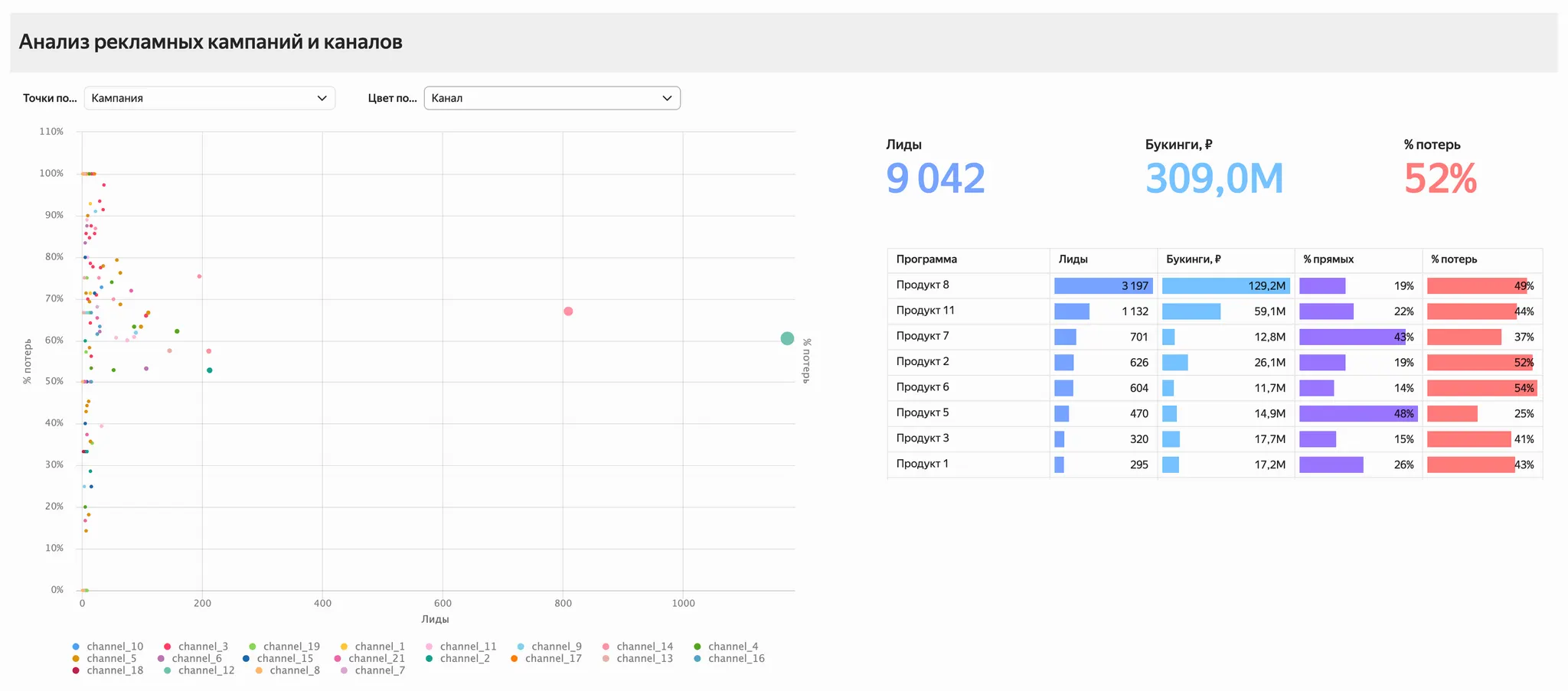Select channel_18 legend marker
Screen dimensions: 1568x691
tap(76, 670)
